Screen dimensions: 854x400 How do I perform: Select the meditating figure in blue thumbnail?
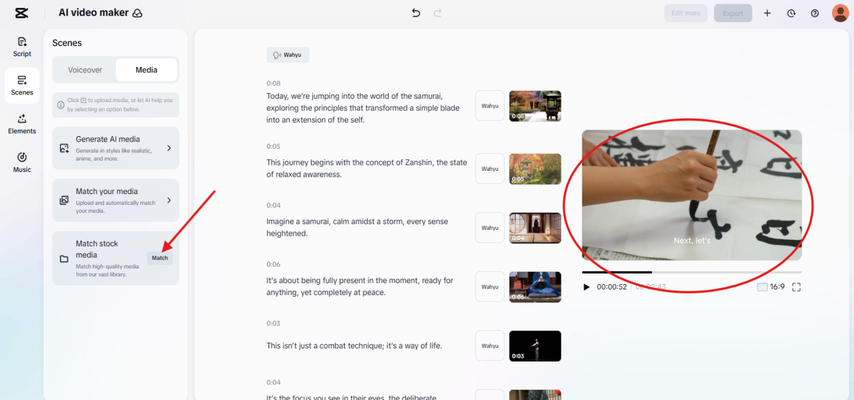click(535, 287)
